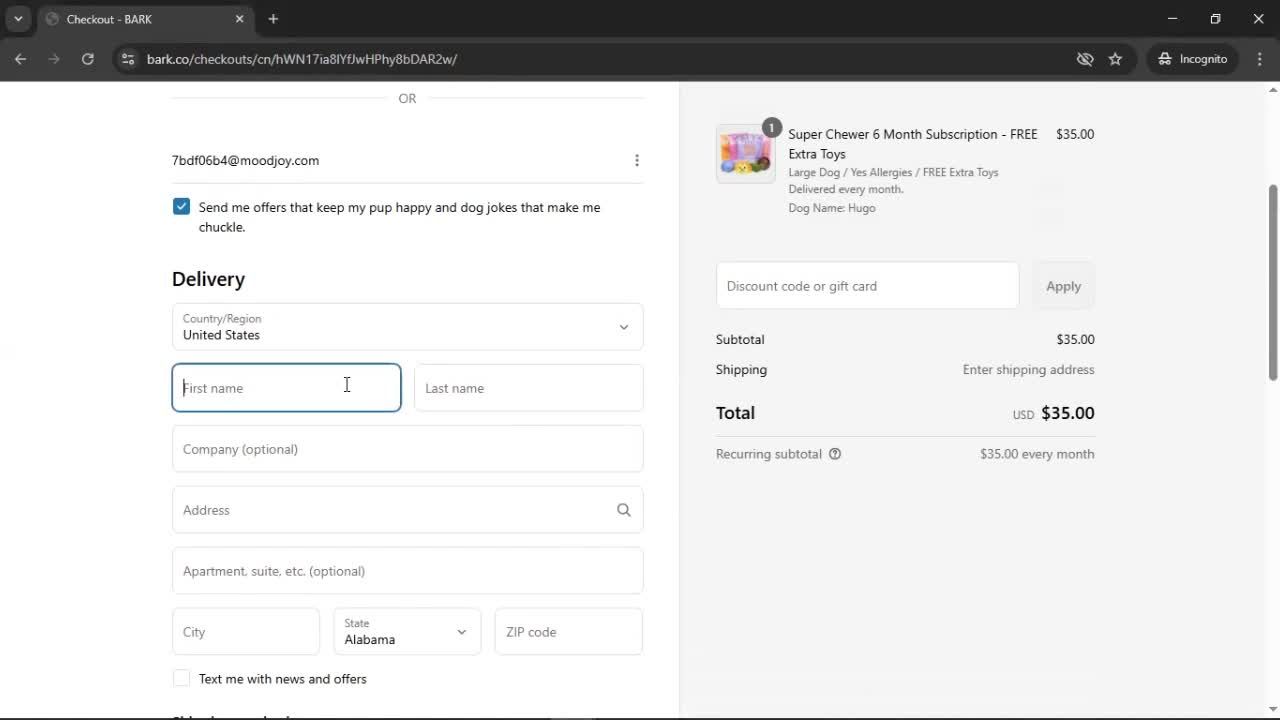Open the tab search dropdown arrow

click(18, 19)
